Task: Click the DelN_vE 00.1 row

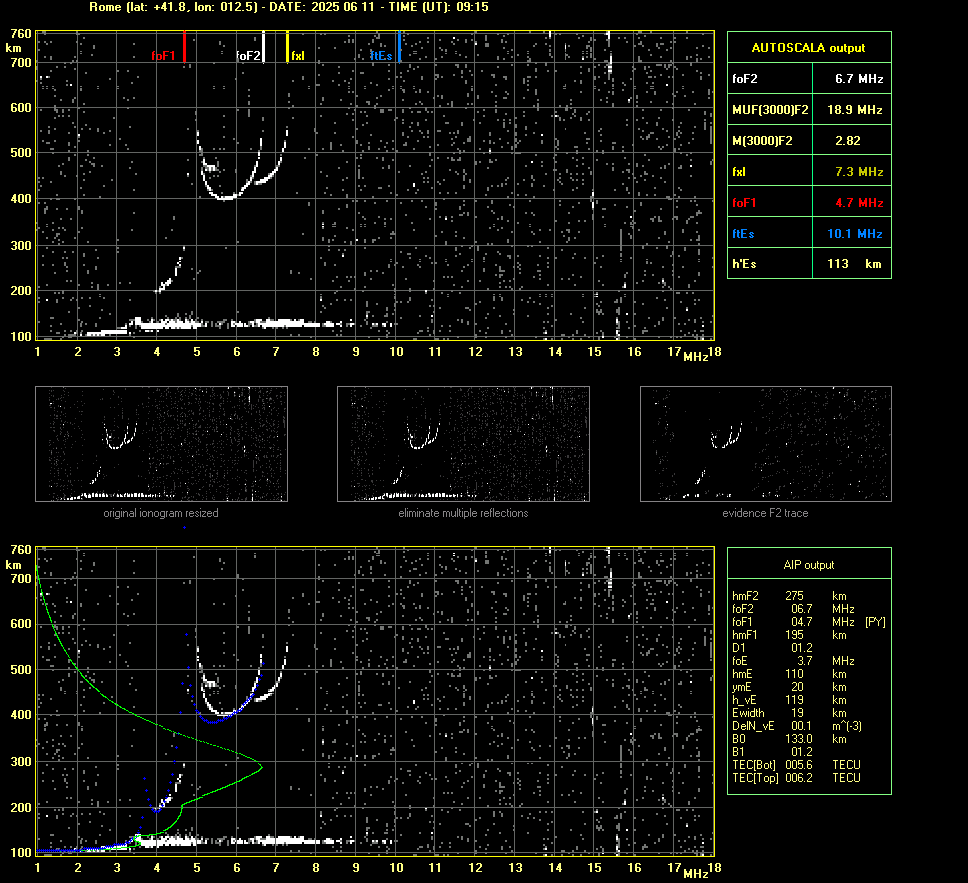Action: tap(796, 726)
